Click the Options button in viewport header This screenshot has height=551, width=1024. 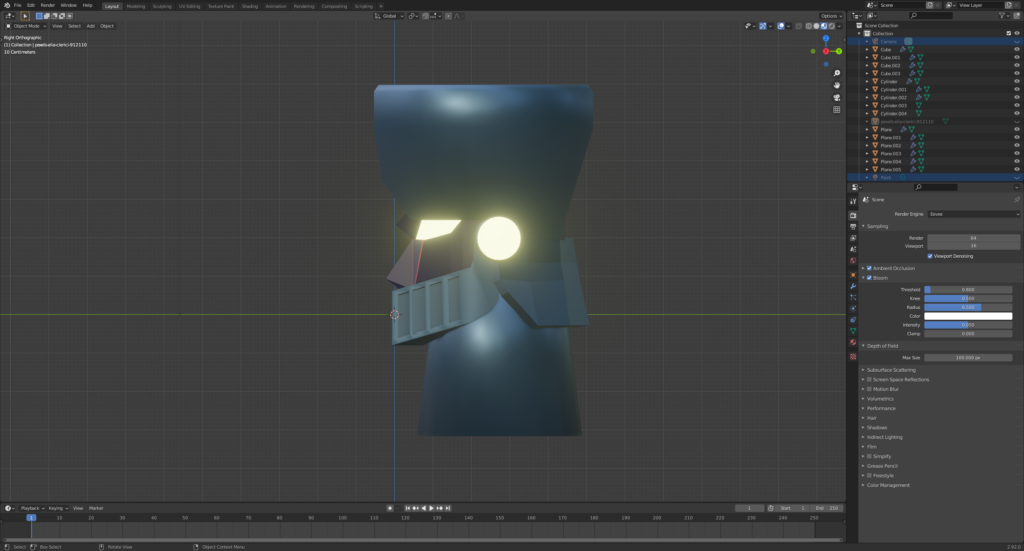tap(831, 16)
